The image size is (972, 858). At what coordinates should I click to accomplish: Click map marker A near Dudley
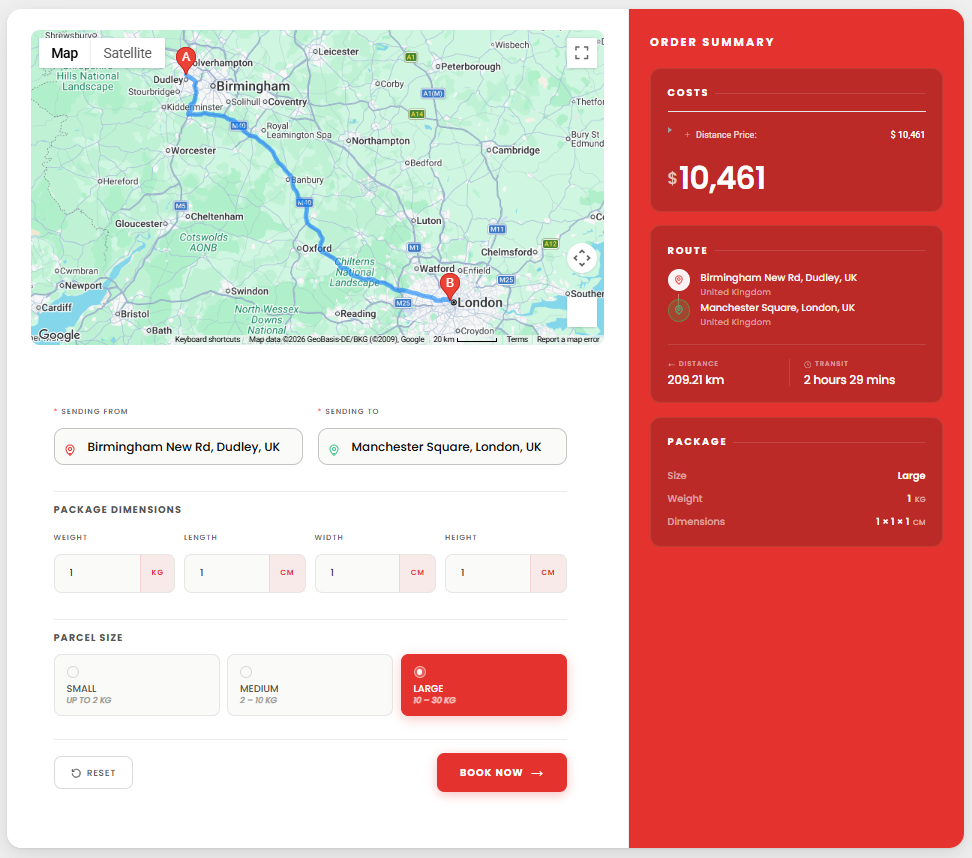coord(185,60)
